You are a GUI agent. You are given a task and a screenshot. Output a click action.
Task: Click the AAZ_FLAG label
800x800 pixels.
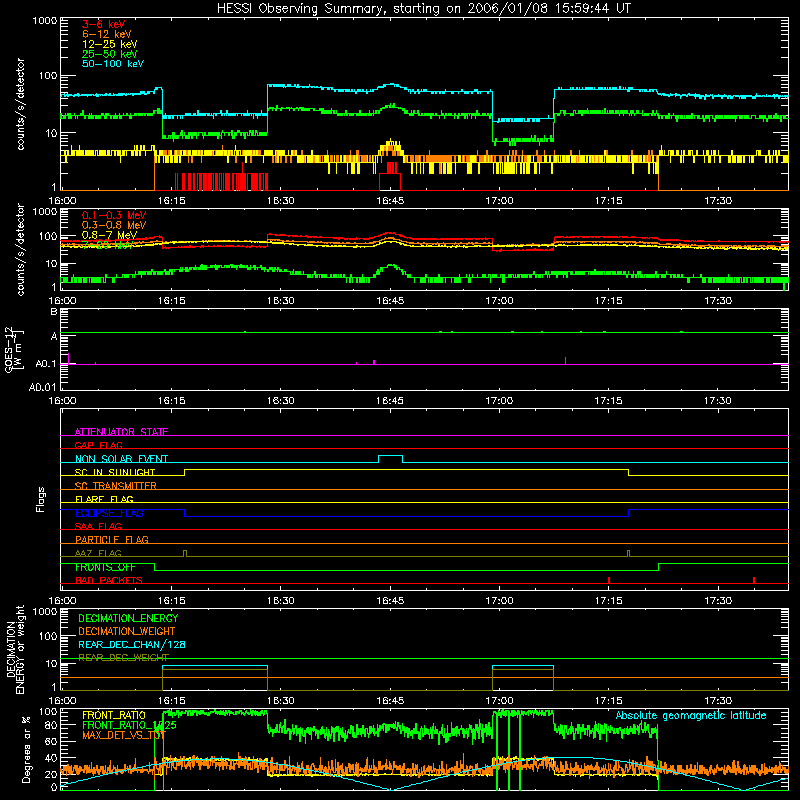pos(98,553)
